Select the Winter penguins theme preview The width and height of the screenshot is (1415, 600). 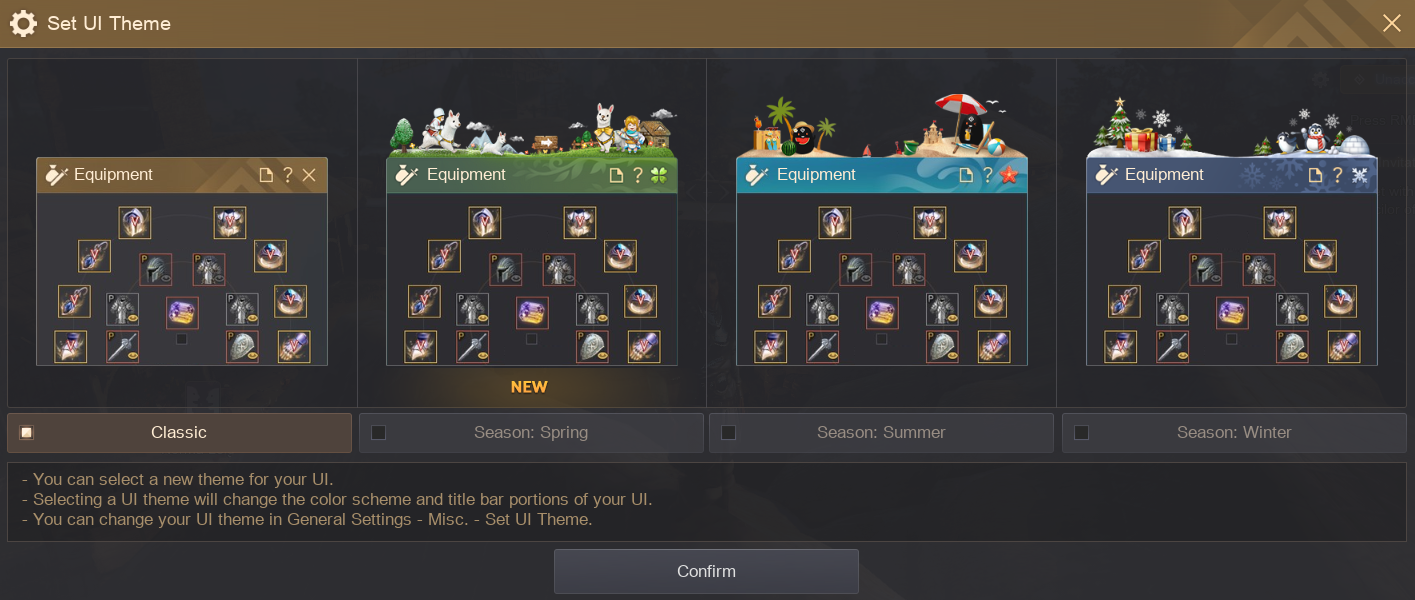pos(1232,232)
